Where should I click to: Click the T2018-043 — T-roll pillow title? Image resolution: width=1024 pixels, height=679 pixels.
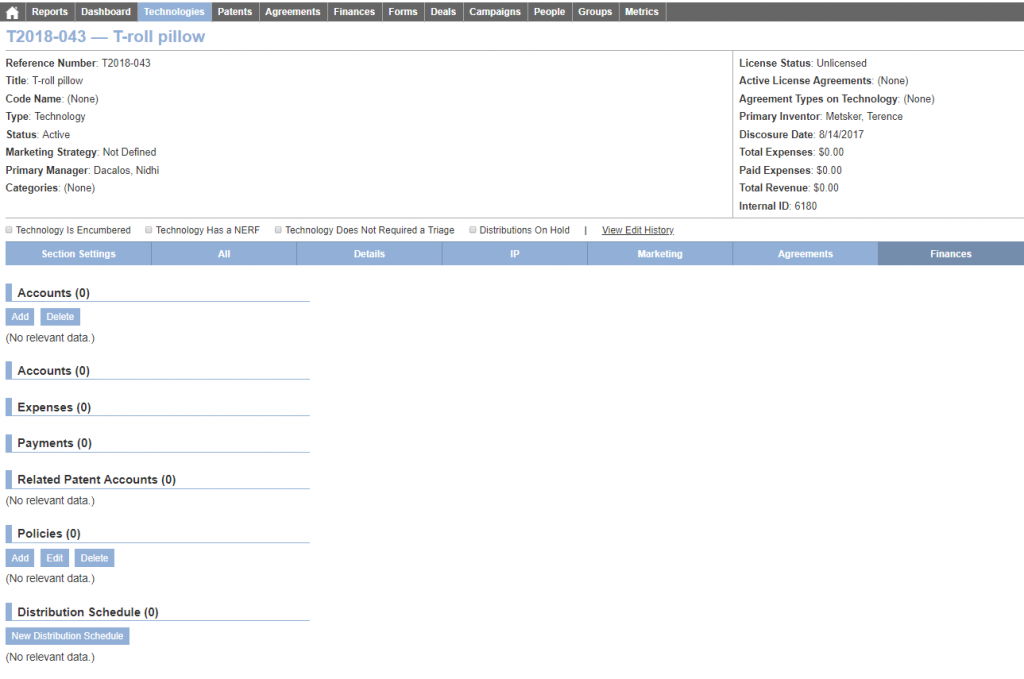[105, 37]
